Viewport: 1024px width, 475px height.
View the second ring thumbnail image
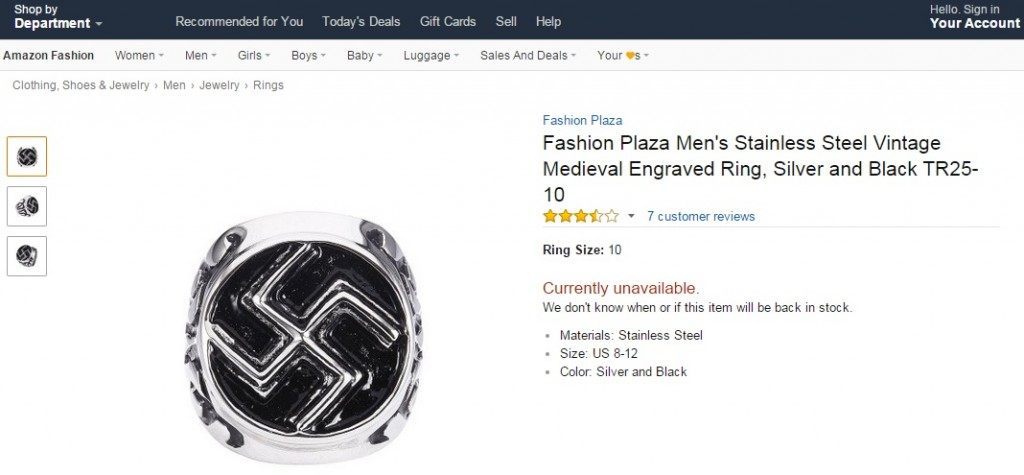pos(27,206)
